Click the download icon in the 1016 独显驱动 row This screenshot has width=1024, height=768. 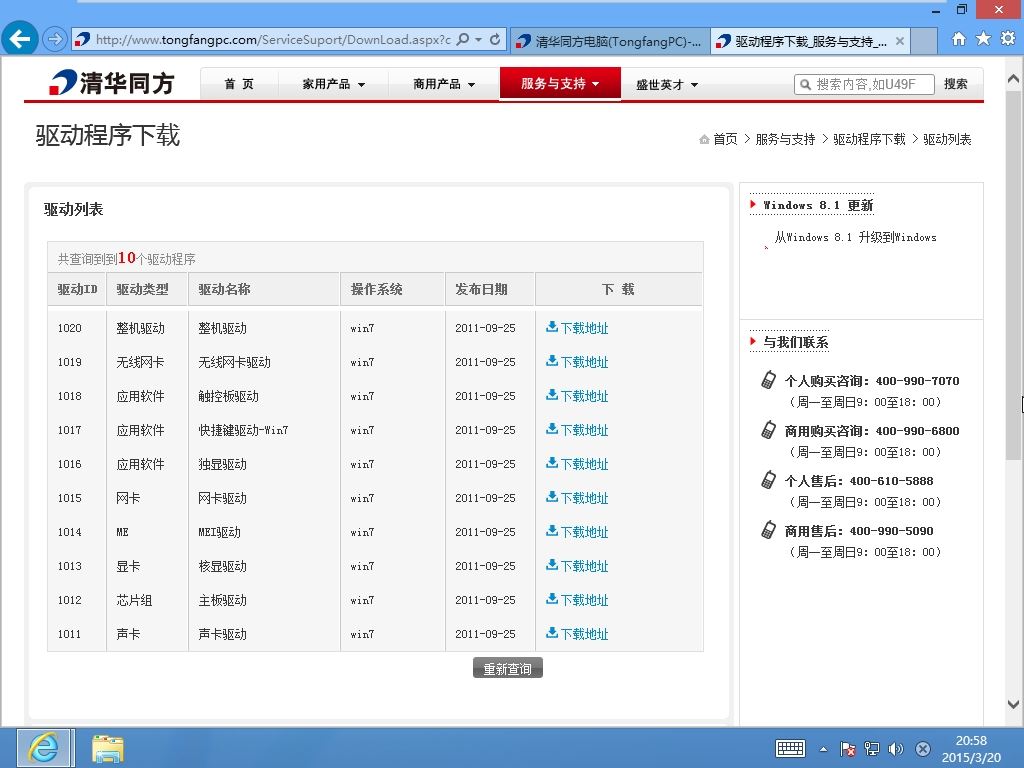point(552,462)
